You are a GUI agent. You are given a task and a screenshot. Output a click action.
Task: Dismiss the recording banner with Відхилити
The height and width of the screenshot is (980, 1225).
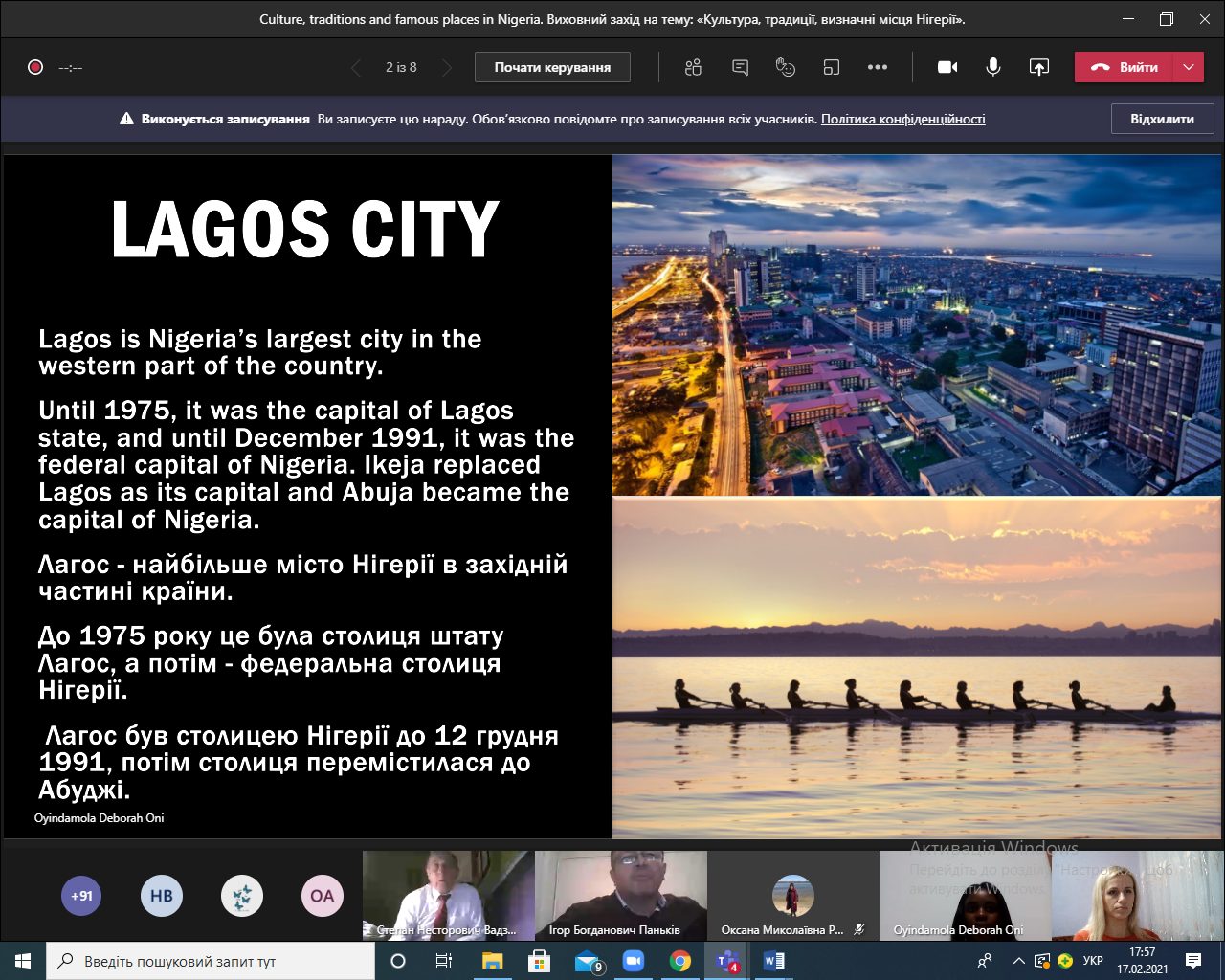pyautogui.click(x=1162, y=119)
